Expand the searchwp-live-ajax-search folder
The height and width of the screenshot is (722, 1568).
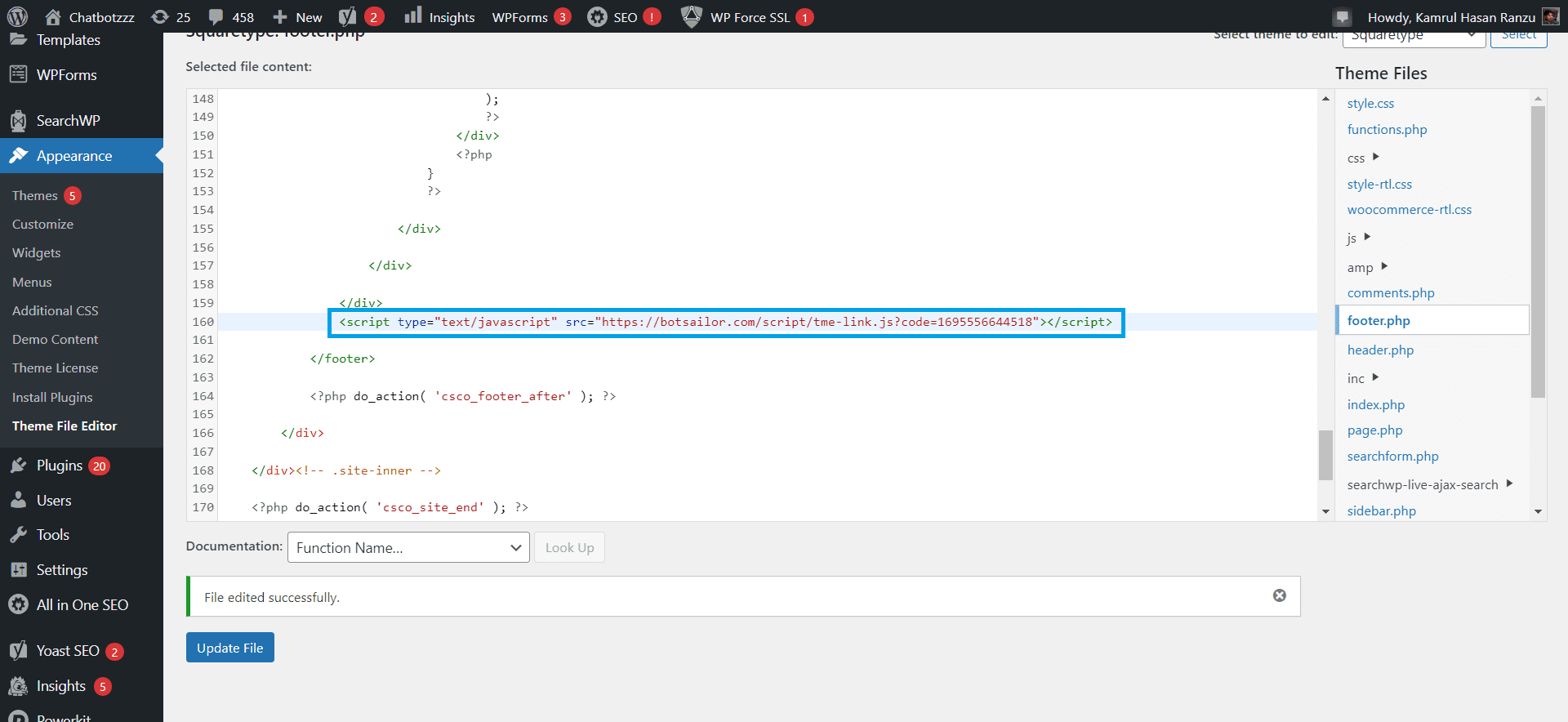pyautogui.click(x=1509, y=484)
